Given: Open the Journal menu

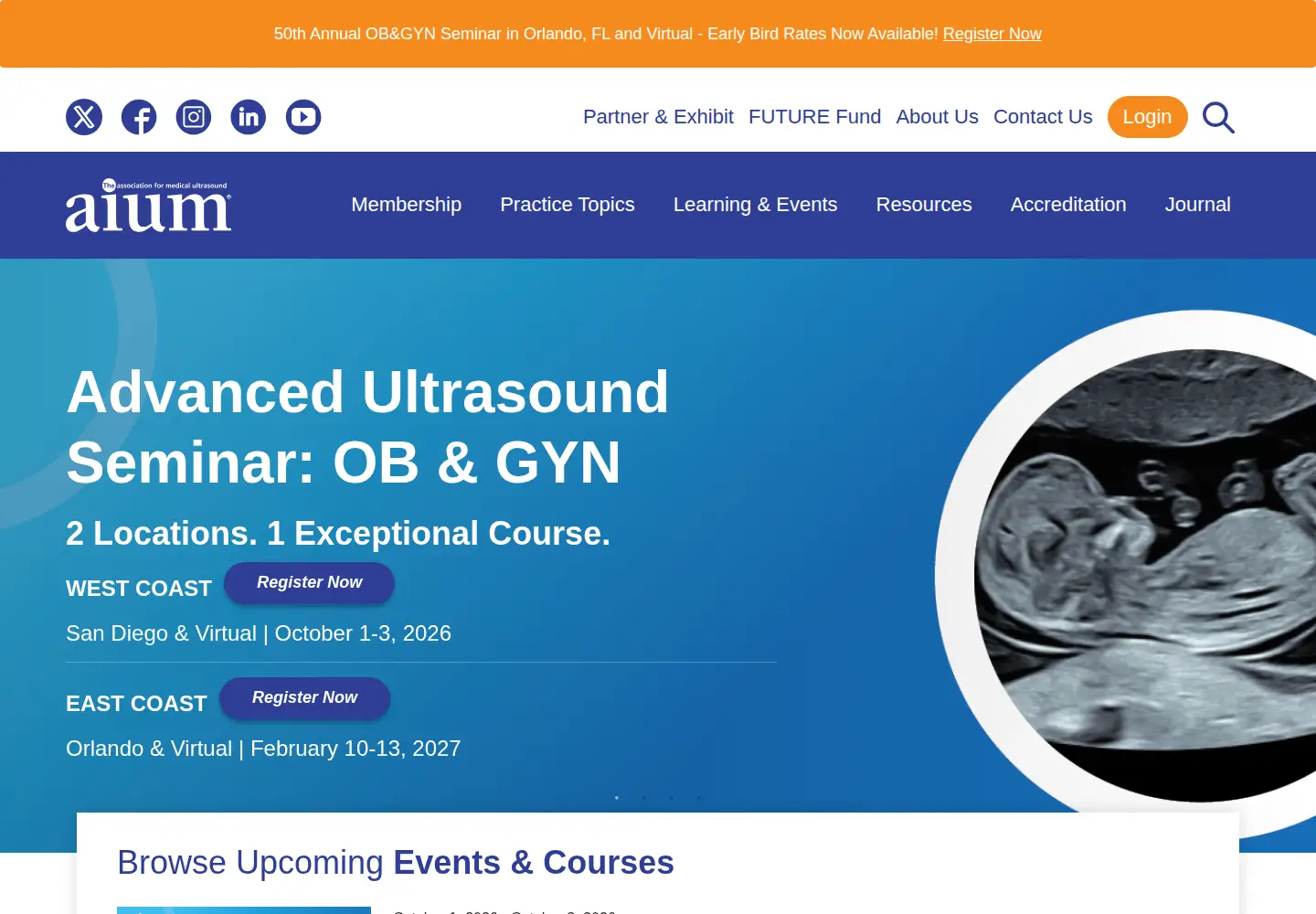Looking at the screenshot, I should point(1197,205).
